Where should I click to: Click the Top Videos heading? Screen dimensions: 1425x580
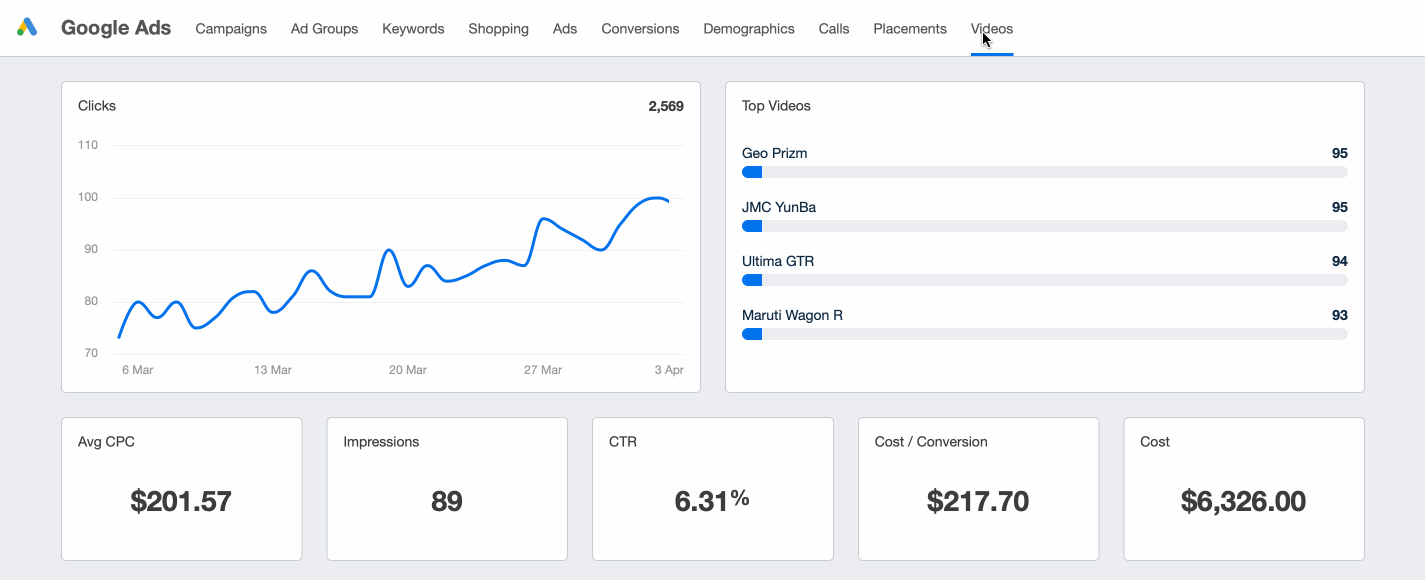click(776, 106)
